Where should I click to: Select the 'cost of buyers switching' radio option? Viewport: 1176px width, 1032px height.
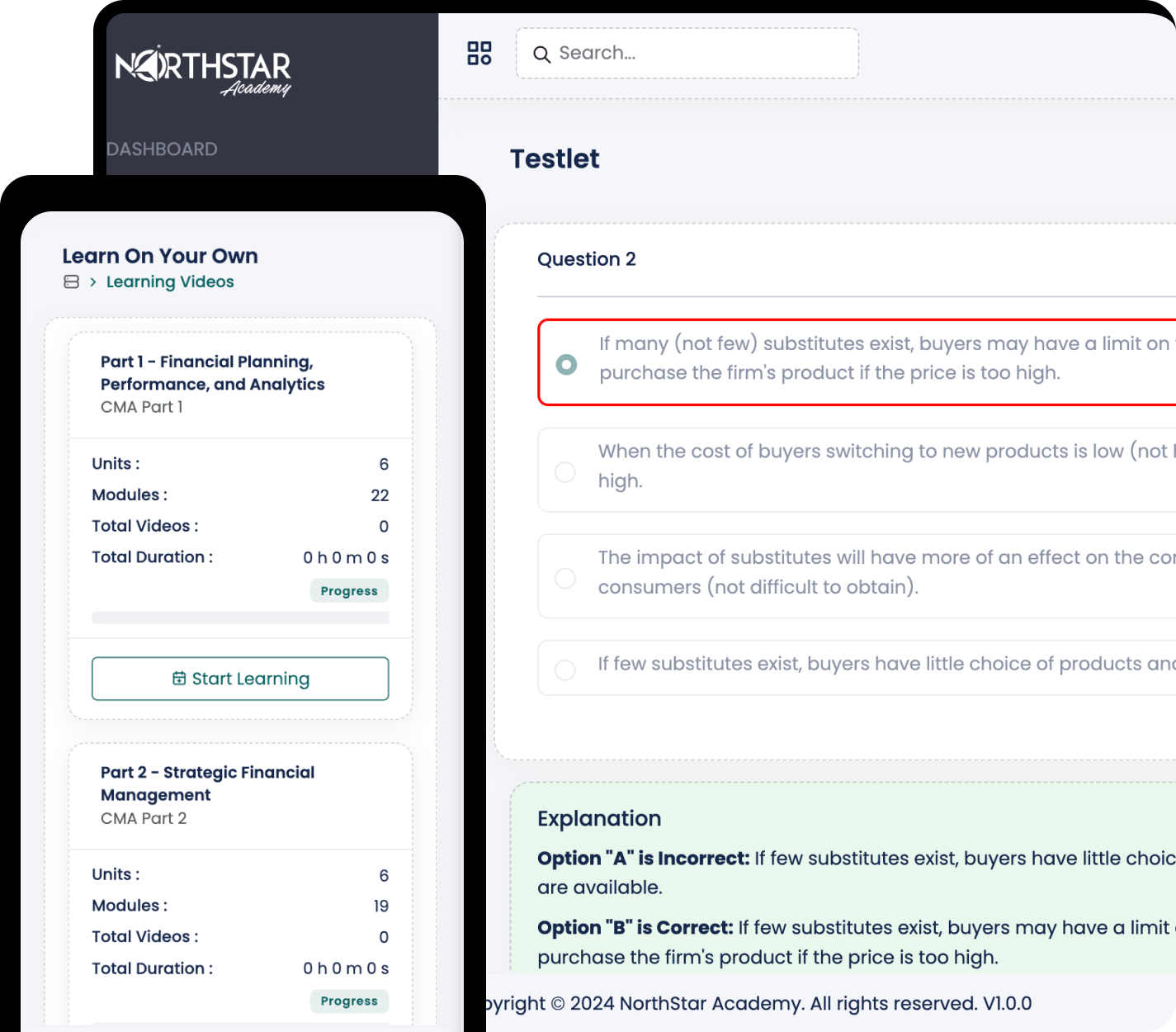[x=565, y=471]
